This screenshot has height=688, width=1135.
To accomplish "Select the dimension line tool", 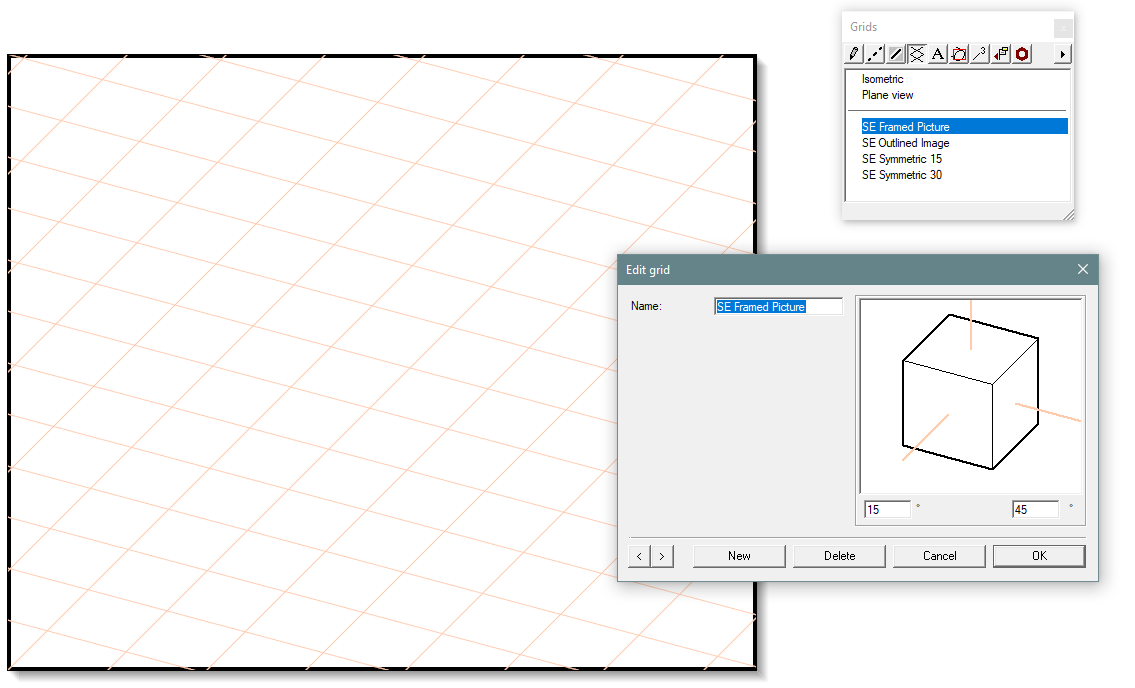I will pos(979,53).
